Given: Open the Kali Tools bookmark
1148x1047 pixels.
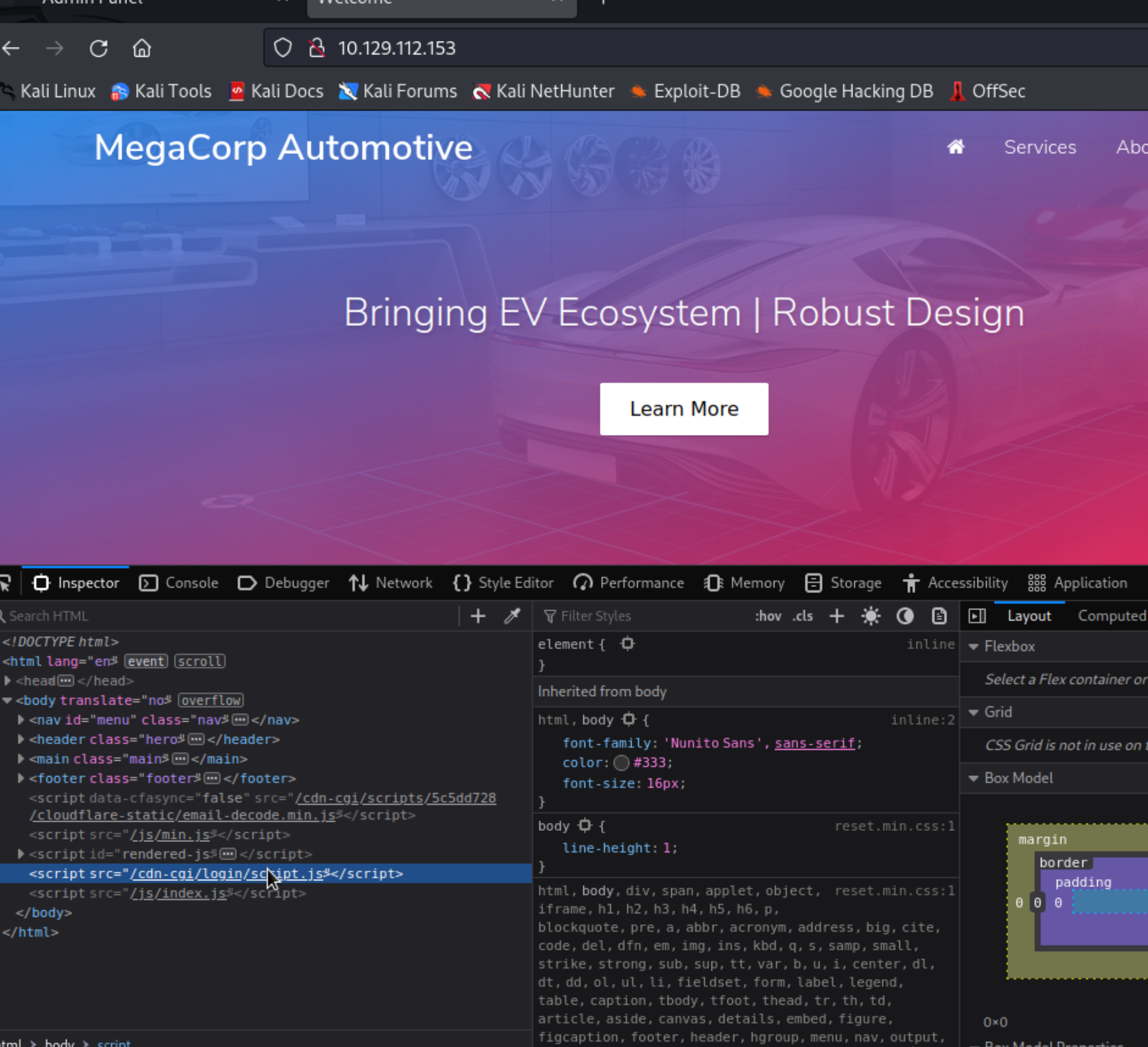Looking at the screenshot, I should coord(161,91).
